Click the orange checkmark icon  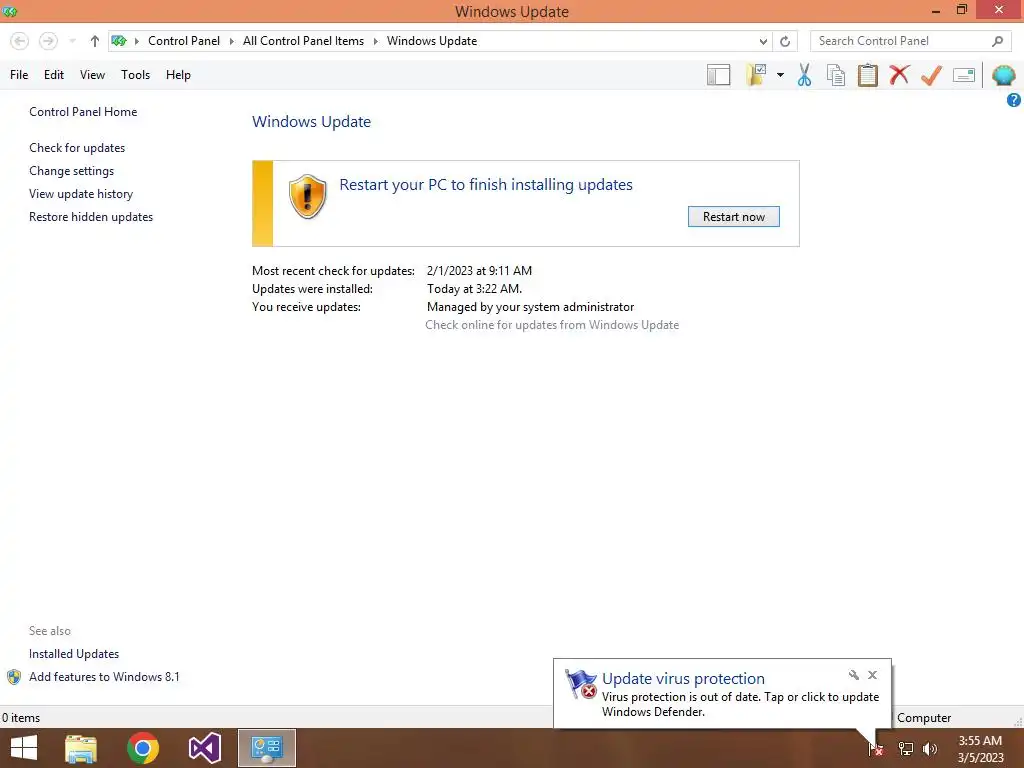[x=931, y=75]
